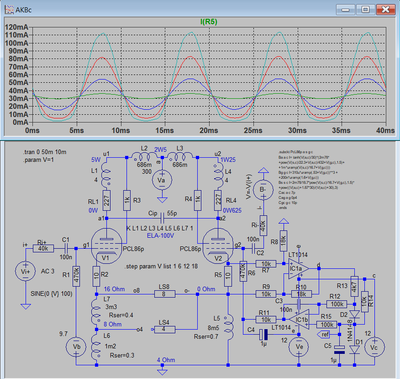Select the Vc voltage source symbol
This screenshot has height=379, width=400.
tap(374, 347)
